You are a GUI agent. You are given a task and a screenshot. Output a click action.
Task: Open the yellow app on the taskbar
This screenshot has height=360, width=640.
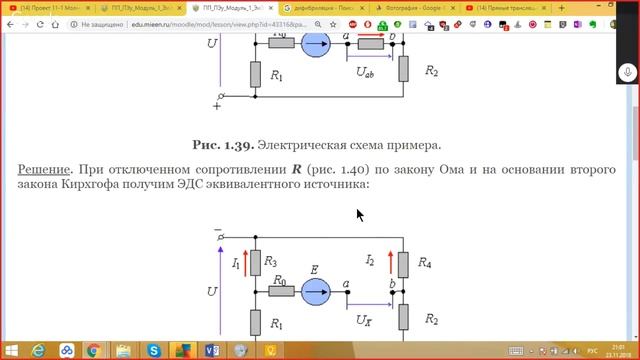click(x=270, y=351)
